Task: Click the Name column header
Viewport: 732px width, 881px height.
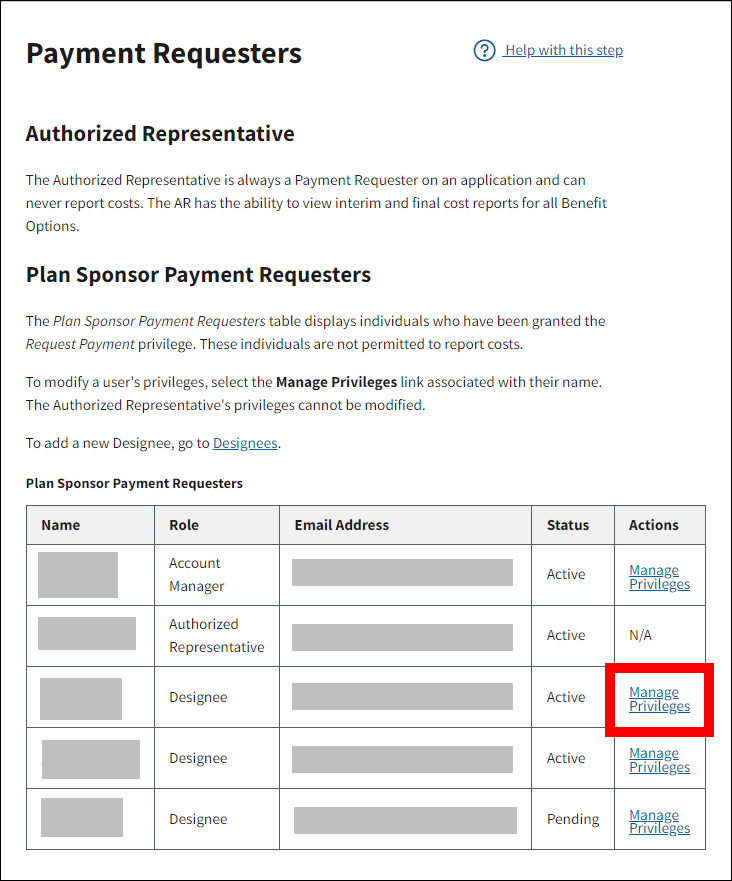Action: tap(61, 525)
